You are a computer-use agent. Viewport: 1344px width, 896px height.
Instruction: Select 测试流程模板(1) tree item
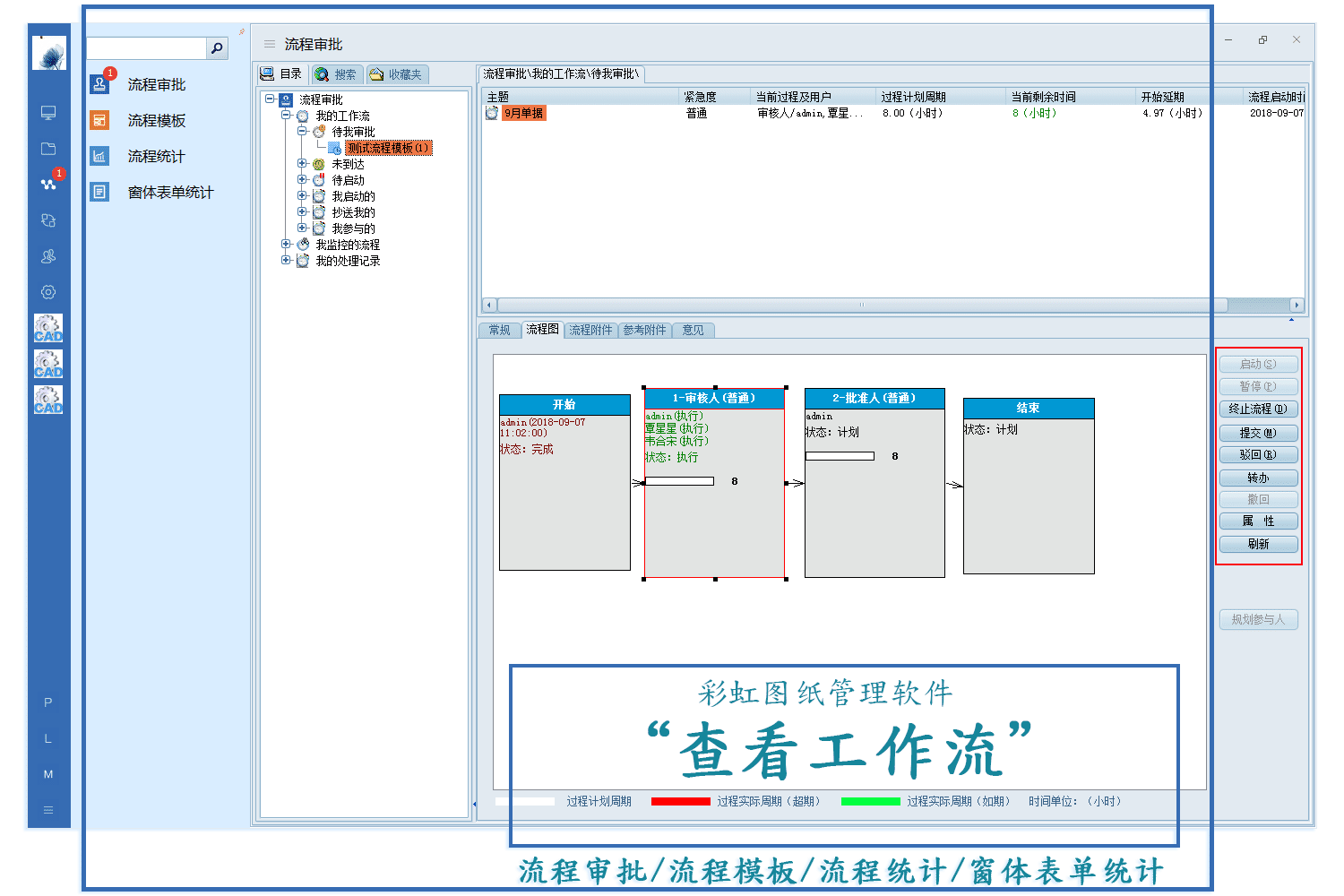388,148
